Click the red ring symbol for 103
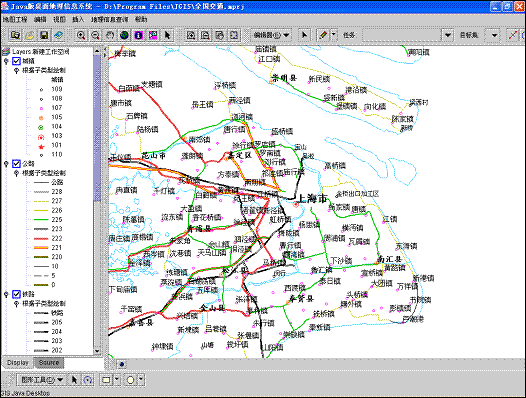This screenshot has height=398, width=526. (41, 137)
